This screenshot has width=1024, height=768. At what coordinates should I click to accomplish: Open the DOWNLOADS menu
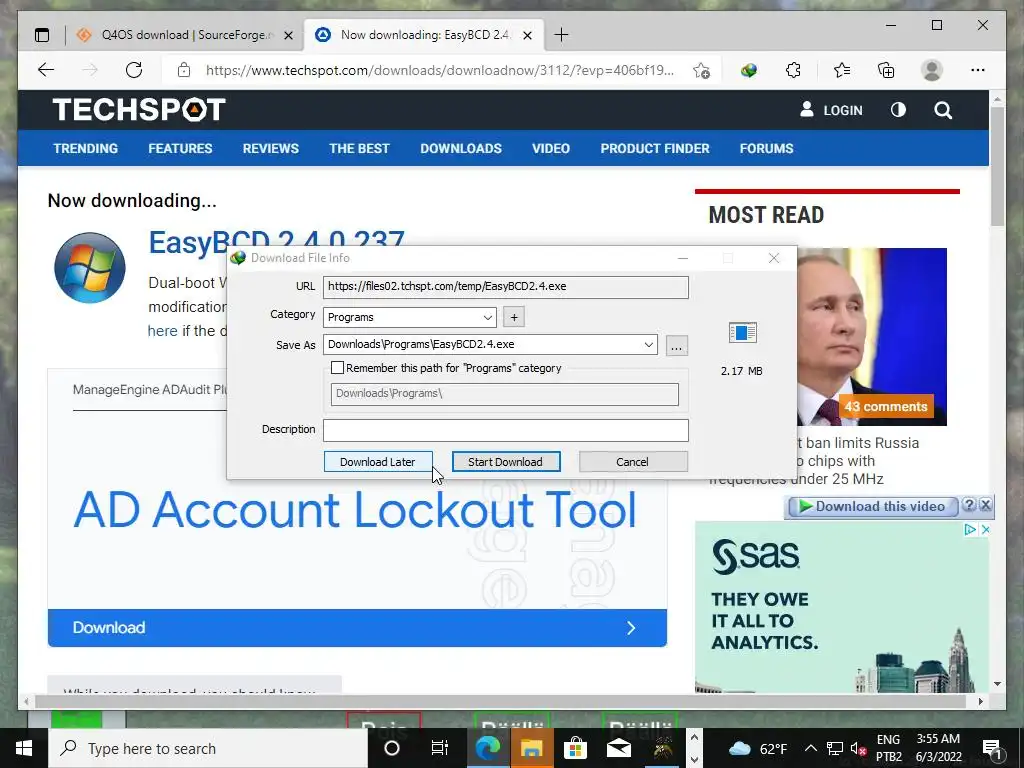[461, 148]
